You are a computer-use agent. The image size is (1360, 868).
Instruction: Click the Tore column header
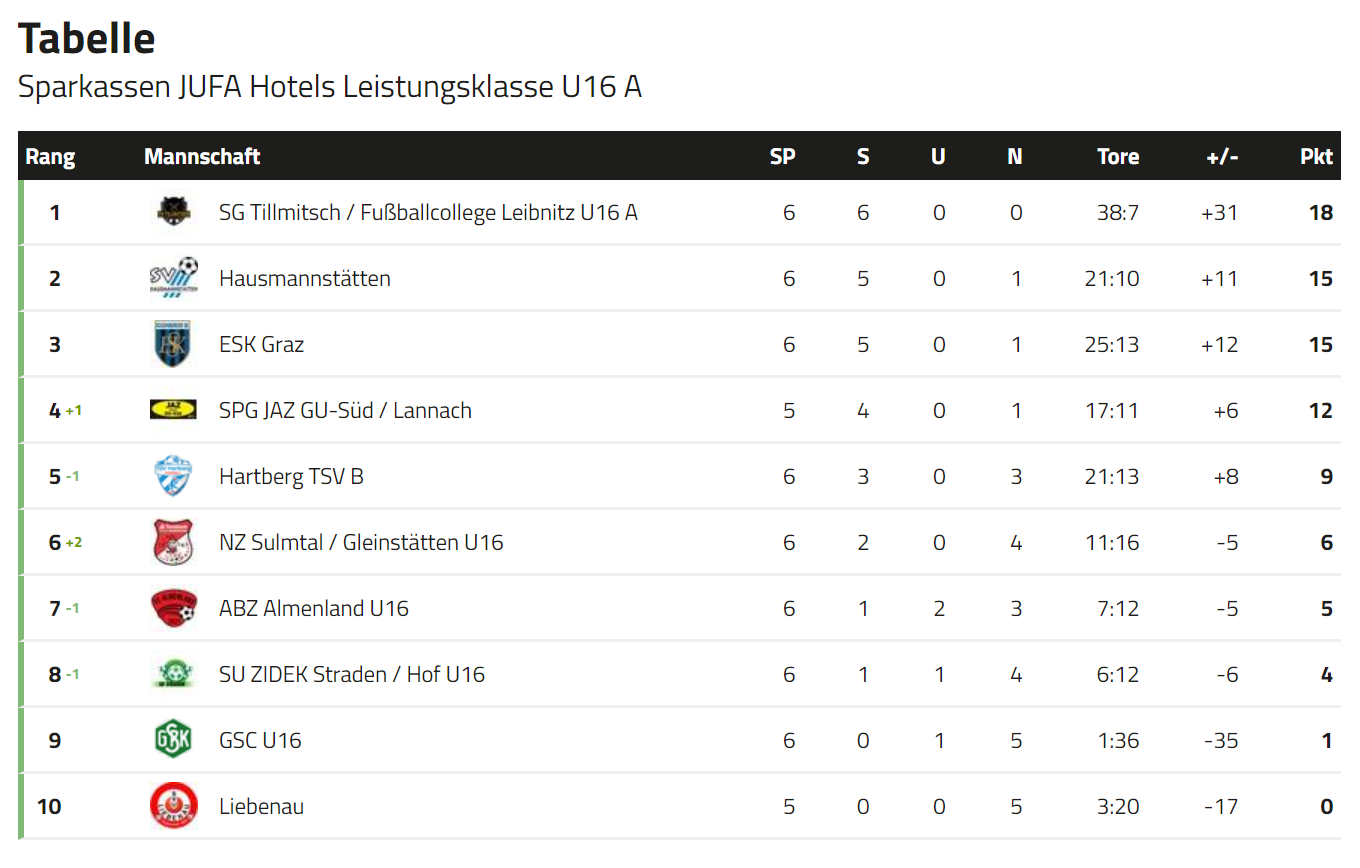coord(1118,156)
